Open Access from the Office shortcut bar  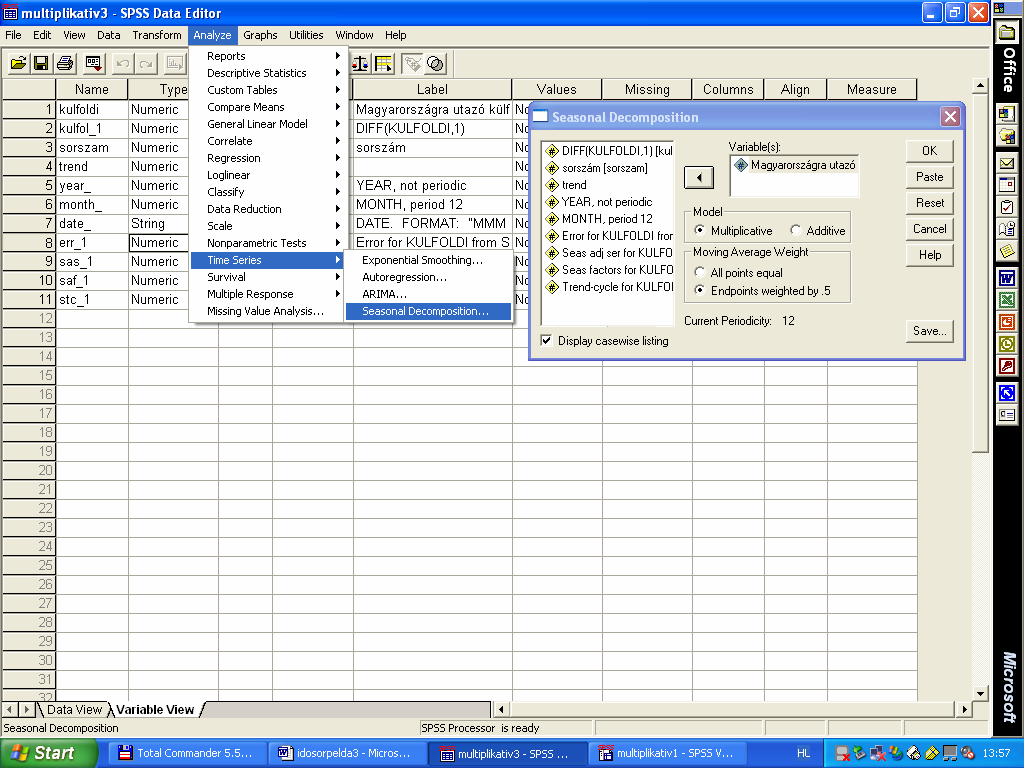tap(1007, 366)
